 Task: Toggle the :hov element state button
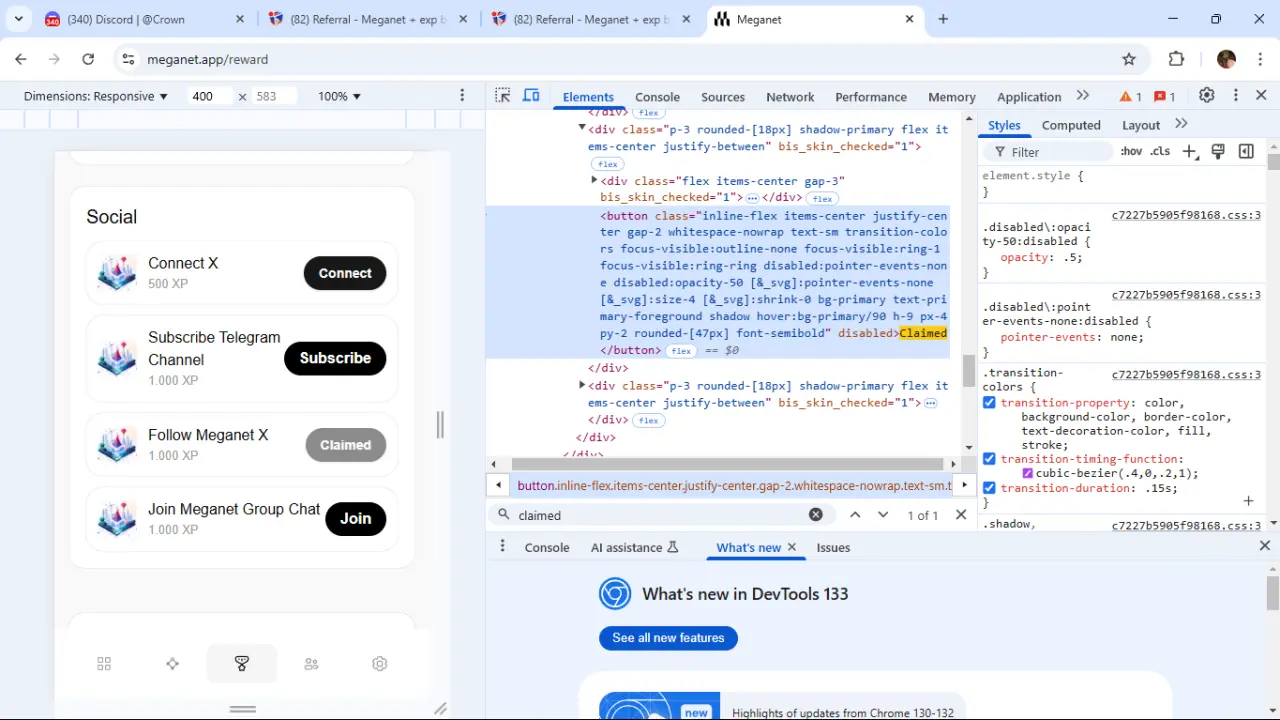point(1131,152)
